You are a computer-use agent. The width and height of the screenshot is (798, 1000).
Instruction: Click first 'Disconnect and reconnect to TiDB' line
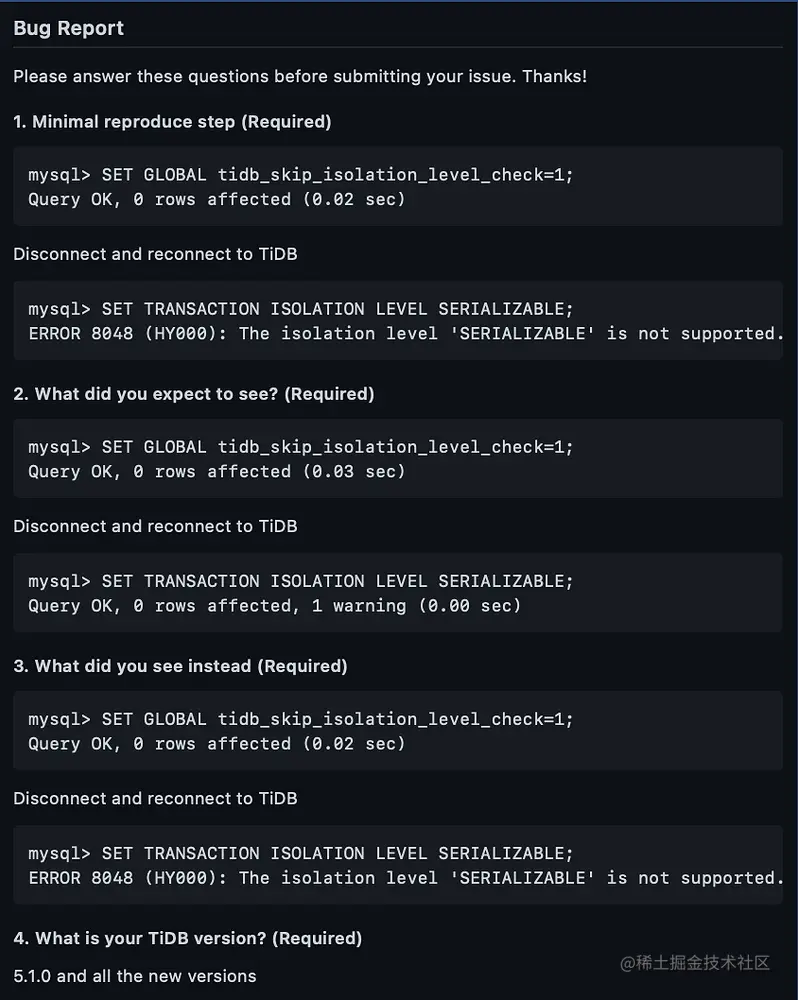click(155, 254)
